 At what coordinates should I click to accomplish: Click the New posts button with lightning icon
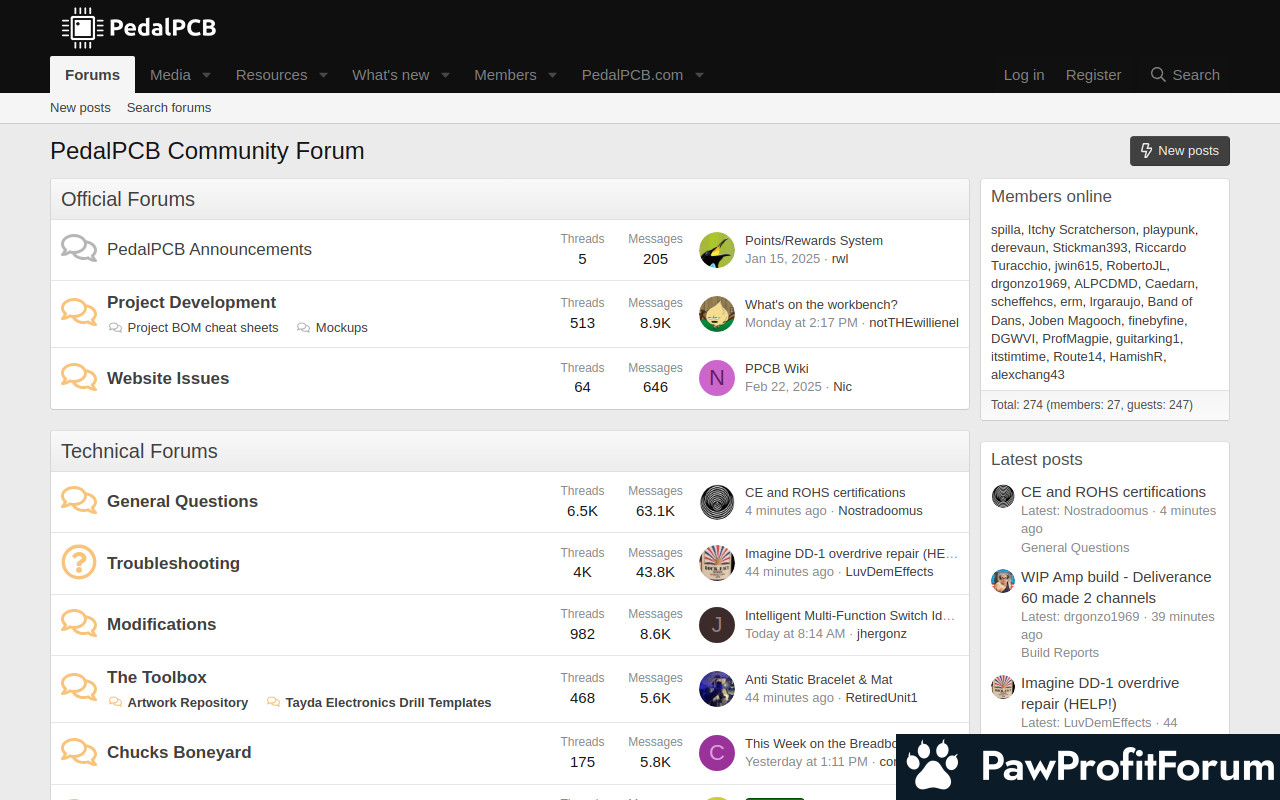(x=1179, y=151)
